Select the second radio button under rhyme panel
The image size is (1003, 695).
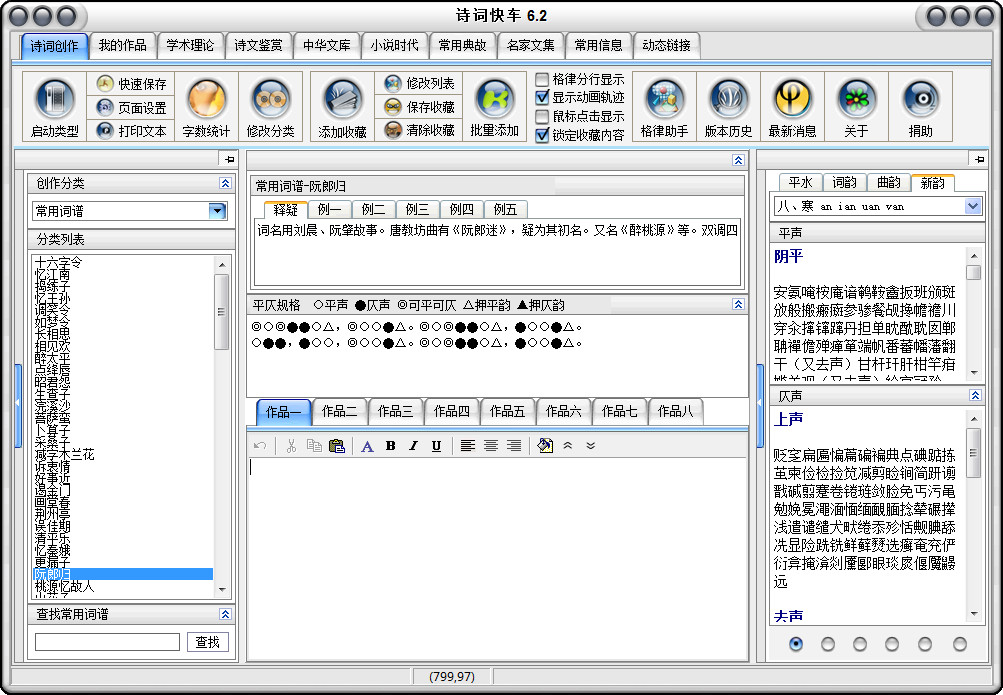click(x=828, y=644)
